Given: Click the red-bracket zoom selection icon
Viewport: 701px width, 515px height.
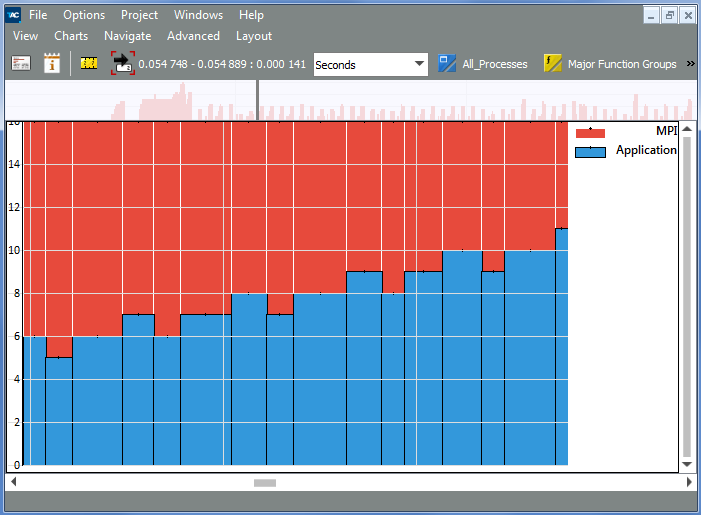Looking at the screenshot, I should [122, 64].
